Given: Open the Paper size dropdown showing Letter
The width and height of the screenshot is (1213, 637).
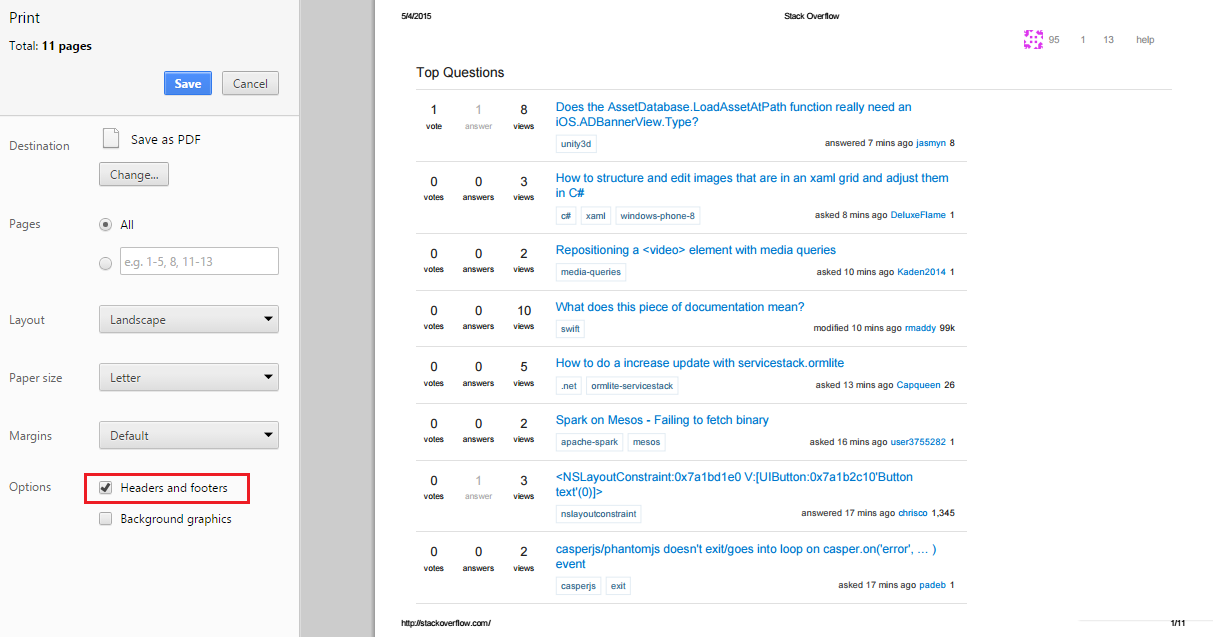Looking at the screenshot, I should (x=188, y=377).
